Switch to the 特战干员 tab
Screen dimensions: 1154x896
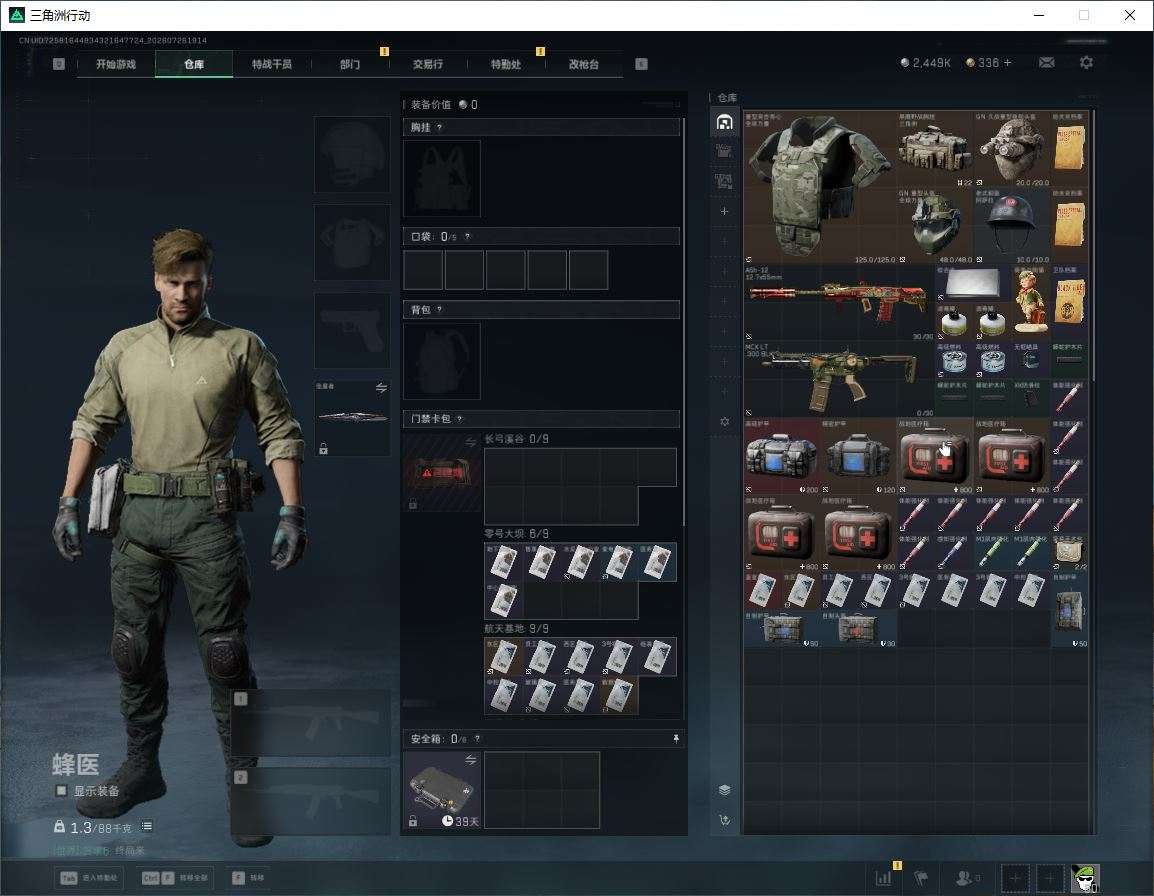tap(272, 64)
